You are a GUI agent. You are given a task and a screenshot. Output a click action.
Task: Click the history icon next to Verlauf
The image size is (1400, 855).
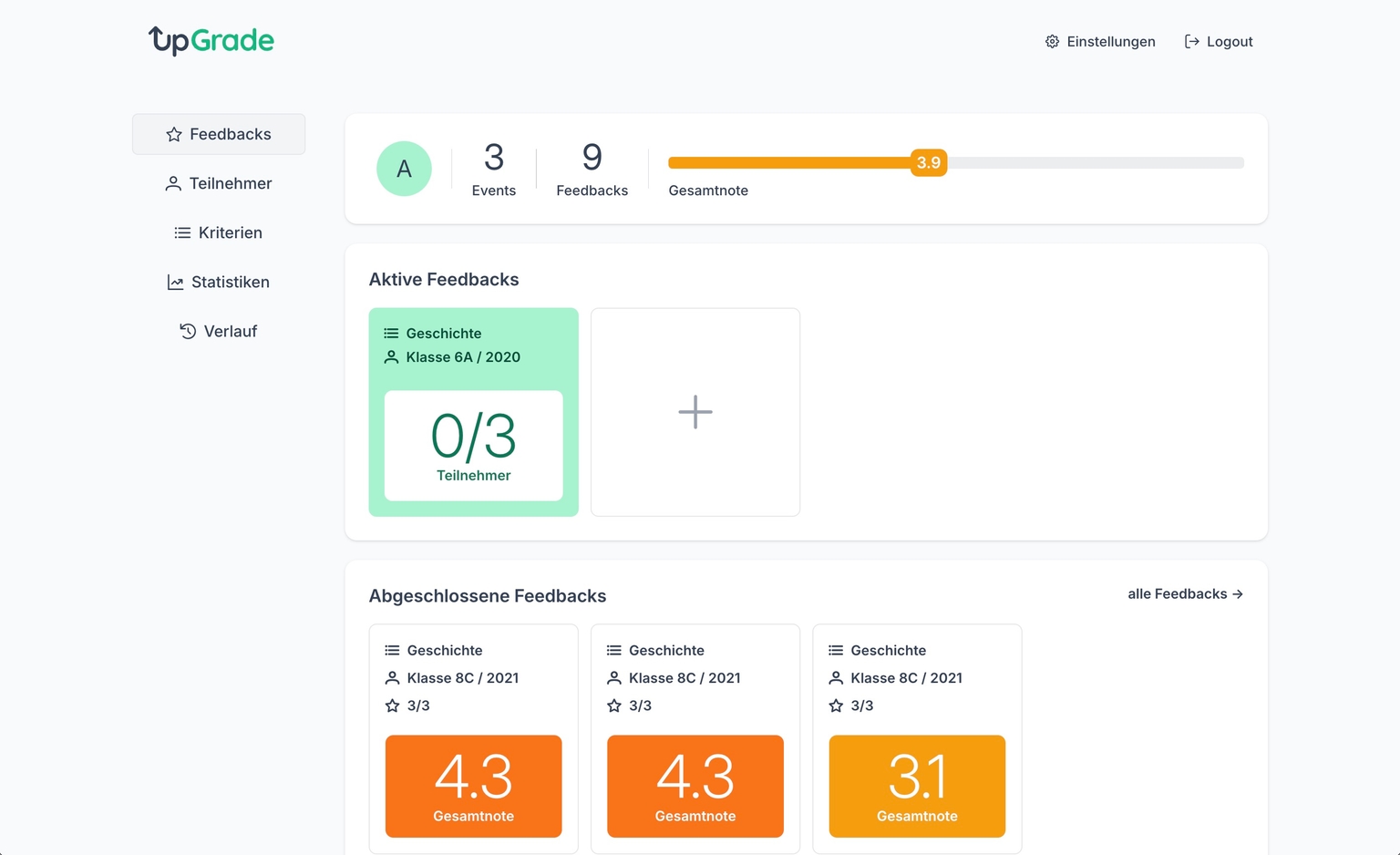pyautogui.click(x=188, y=331)
